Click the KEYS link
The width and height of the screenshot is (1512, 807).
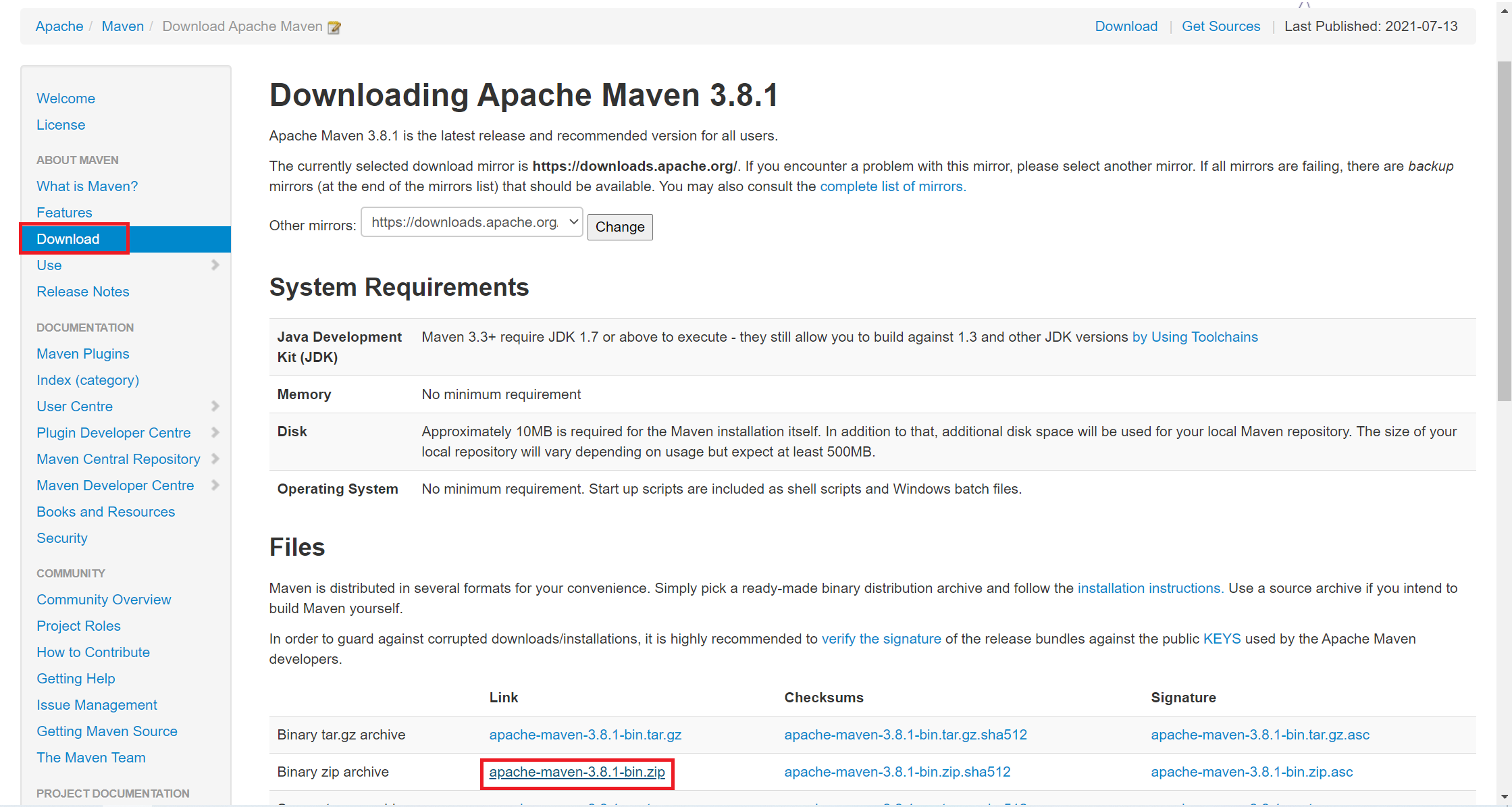1221,639
